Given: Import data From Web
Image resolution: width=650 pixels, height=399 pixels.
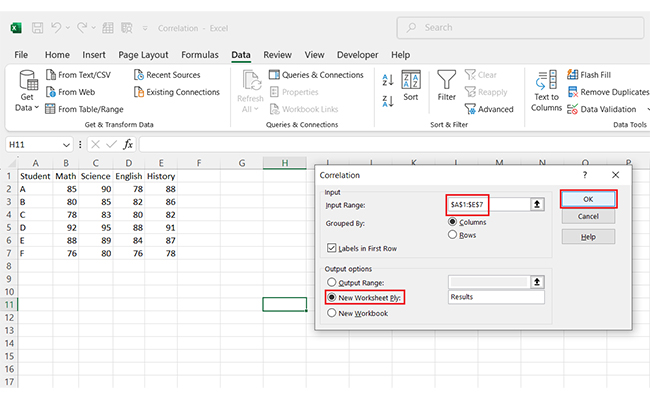Looking at the screenshot, I should click(70, 92).
